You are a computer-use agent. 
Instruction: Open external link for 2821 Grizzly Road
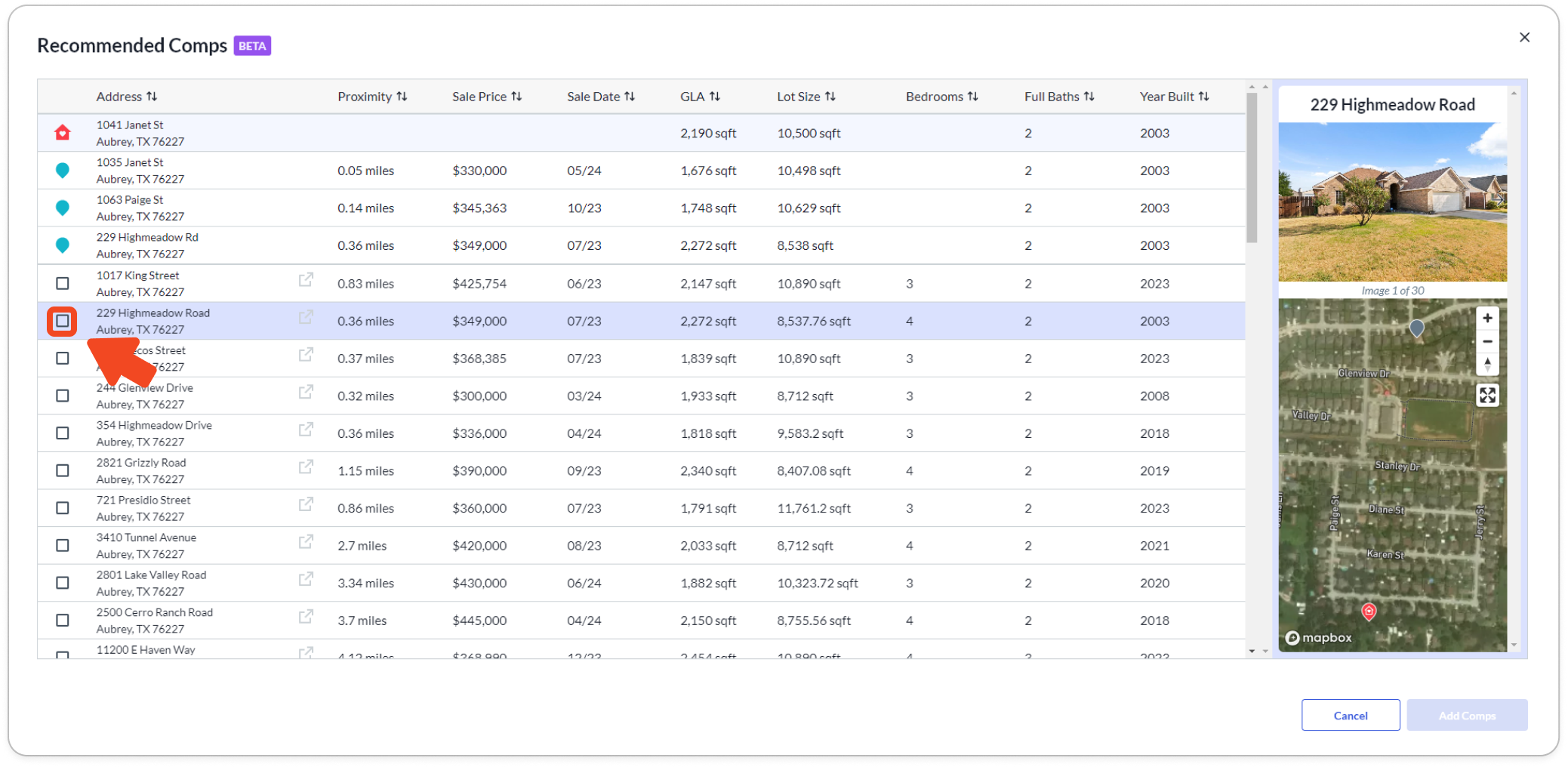[306, 467]
